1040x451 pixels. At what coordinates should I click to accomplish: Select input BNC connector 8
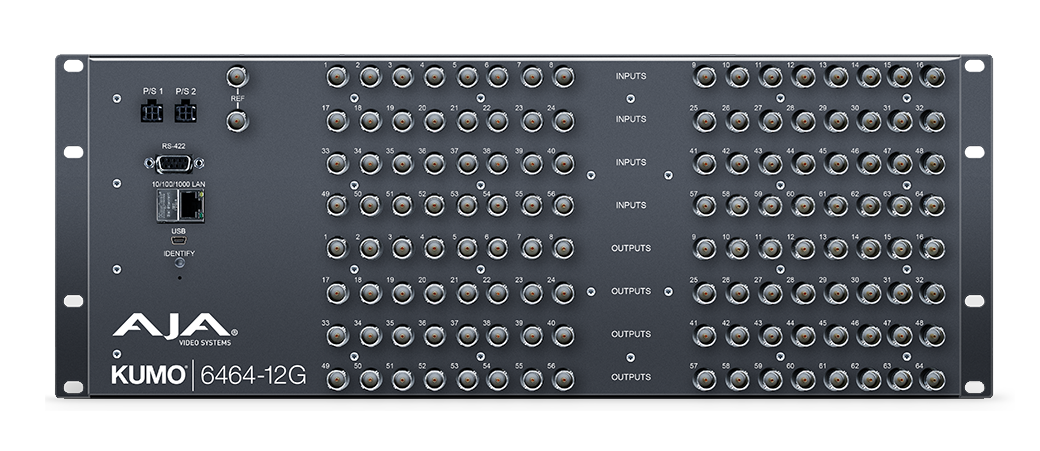[x=563, y=77]
